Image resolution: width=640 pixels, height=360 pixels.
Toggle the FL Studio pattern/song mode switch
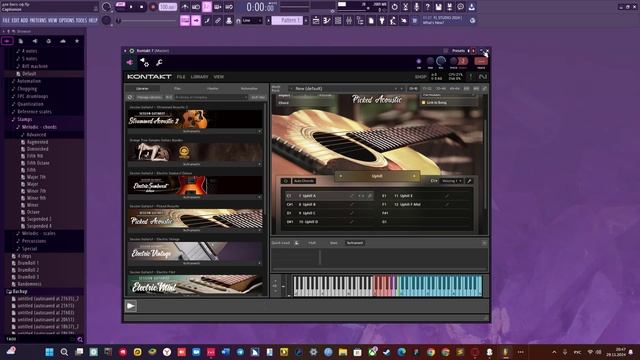point(121,4)
